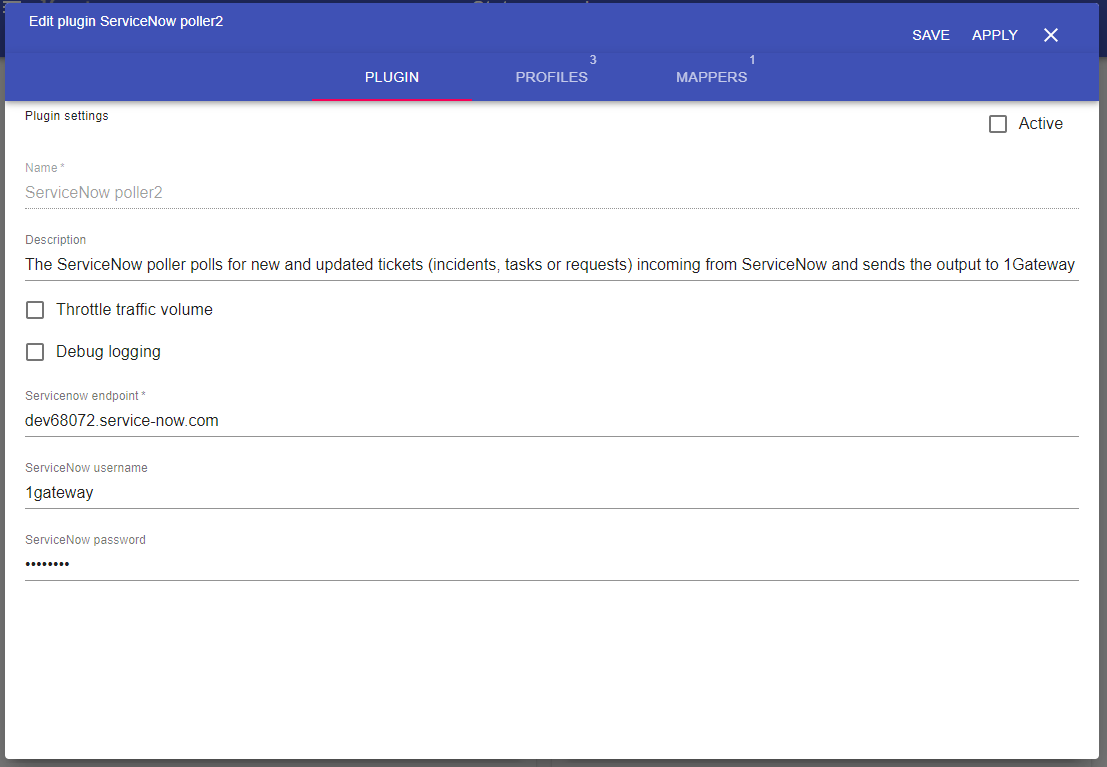Click the Name field label
1107x767 pixels.
(44, 168)
